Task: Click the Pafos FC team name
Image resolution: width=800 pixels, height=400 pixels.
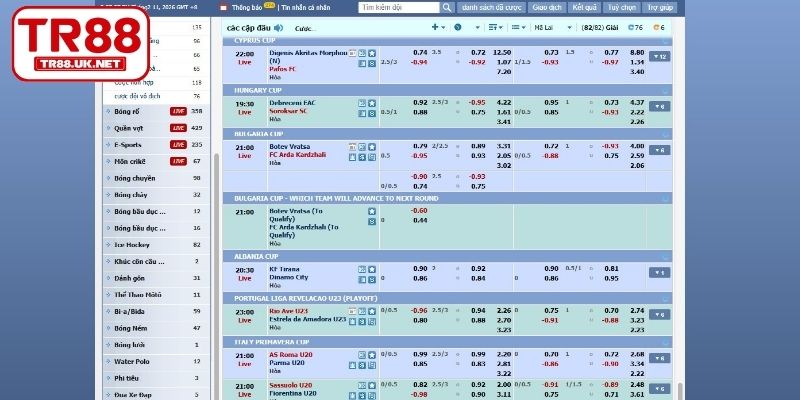Action: pyautogui.click(x=282, y=69)
